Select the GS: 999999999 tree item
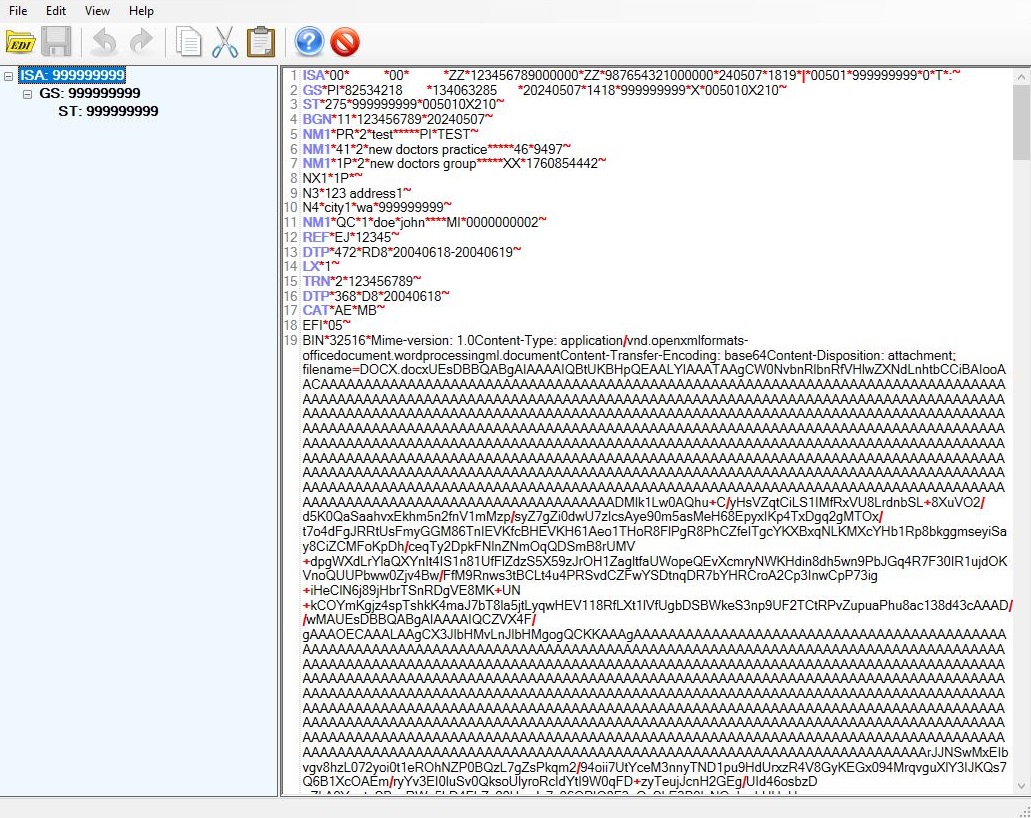1031x818 pixels. pyautogui.click(x=89, y=93)
